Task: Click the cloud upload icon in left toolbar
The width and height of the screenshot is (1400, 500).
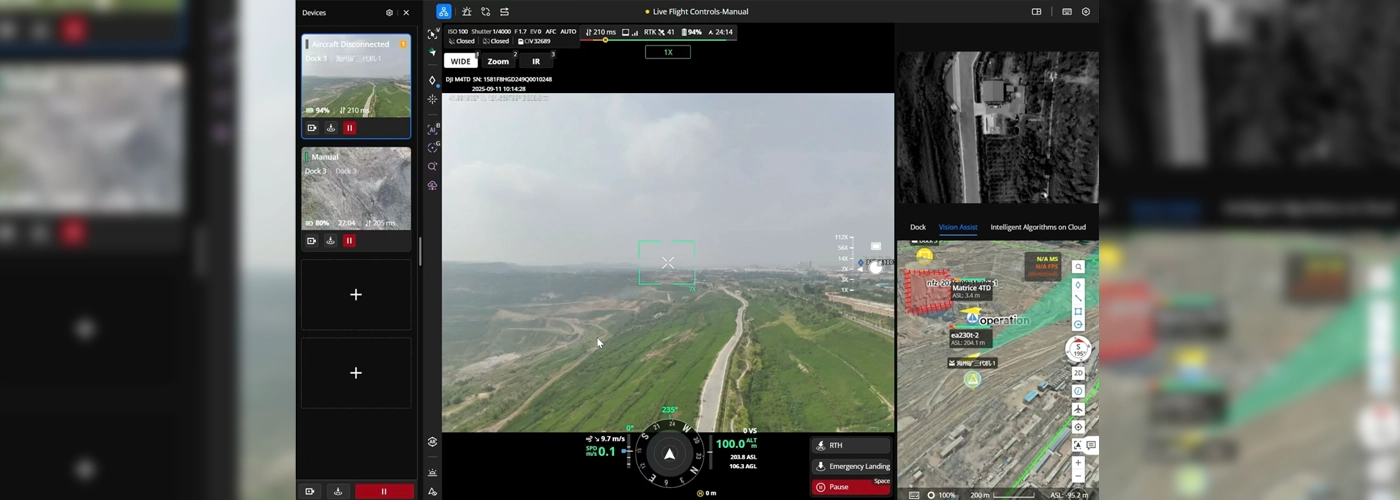Action: tap(432, 186)
